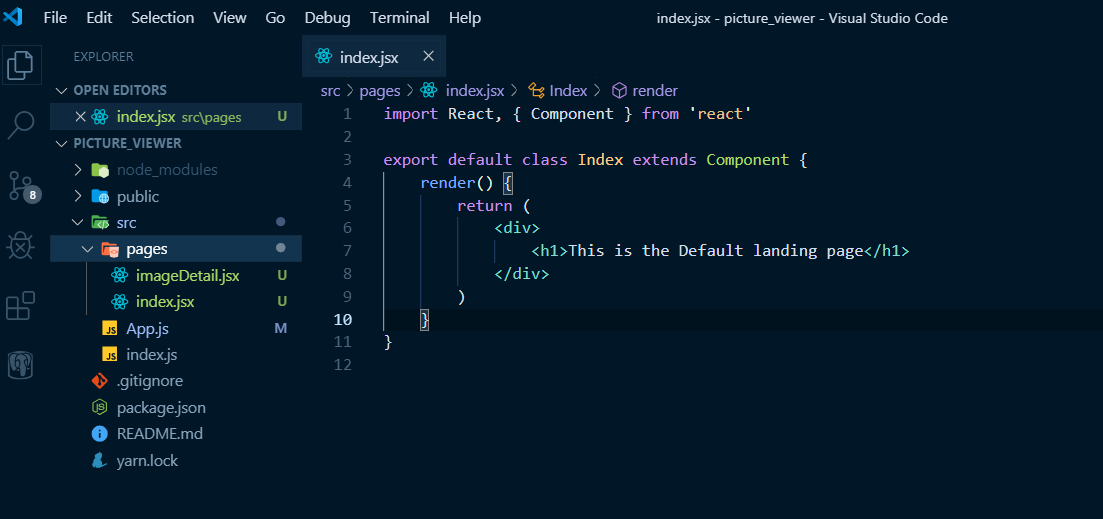Click JS icon beside index.js
Screen dimensions: 1103x519
click(110, 354)
